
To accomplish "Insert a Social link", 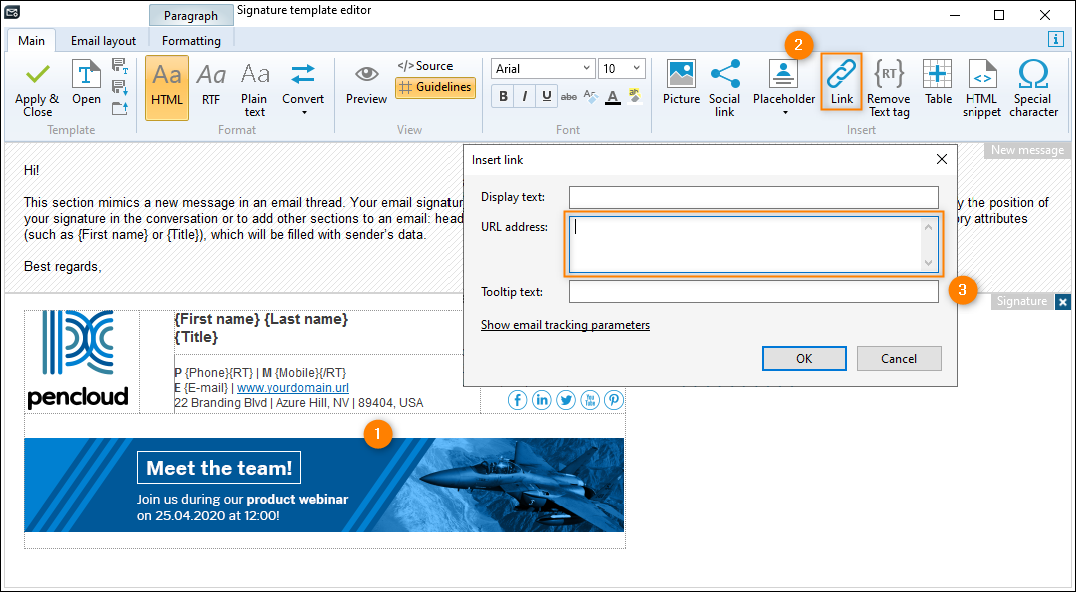I will (725, 88).
